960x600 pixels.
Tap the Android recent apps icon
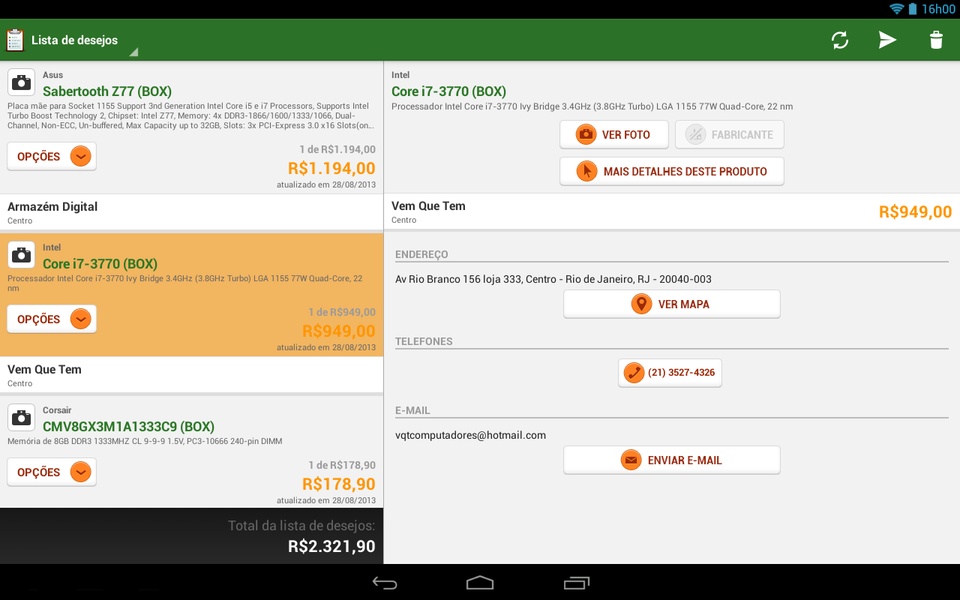pyautogui.click(x=576, y=583)
